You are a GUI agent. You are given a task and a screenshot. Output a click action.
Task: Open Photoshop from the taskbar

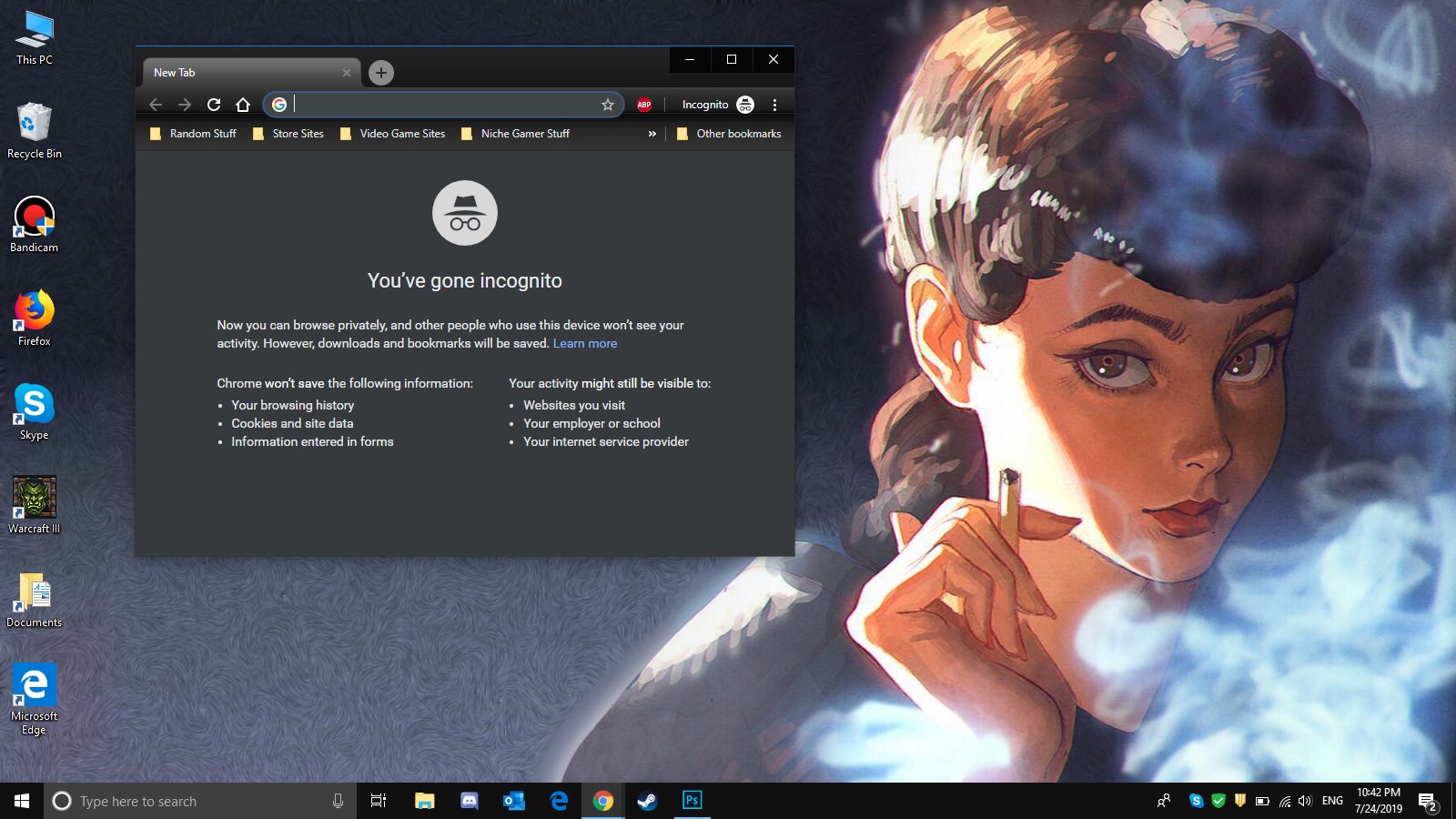692,801
